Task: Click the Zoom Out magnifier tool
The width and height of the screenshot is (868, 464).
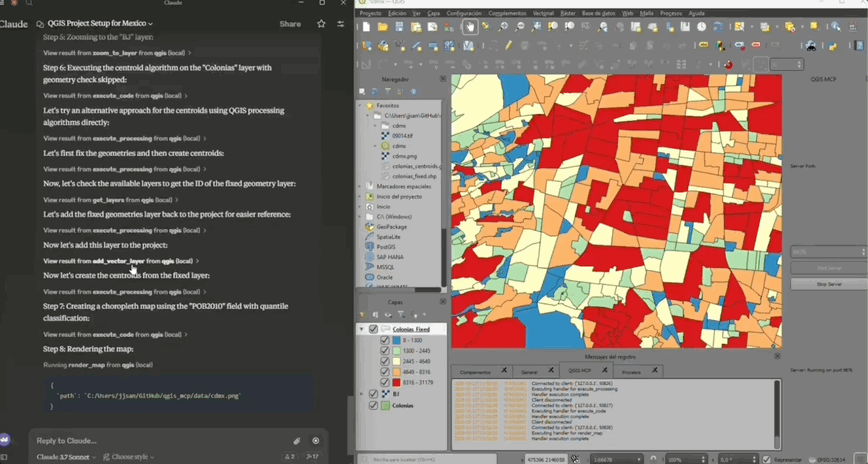Action: tap(520, 27)
